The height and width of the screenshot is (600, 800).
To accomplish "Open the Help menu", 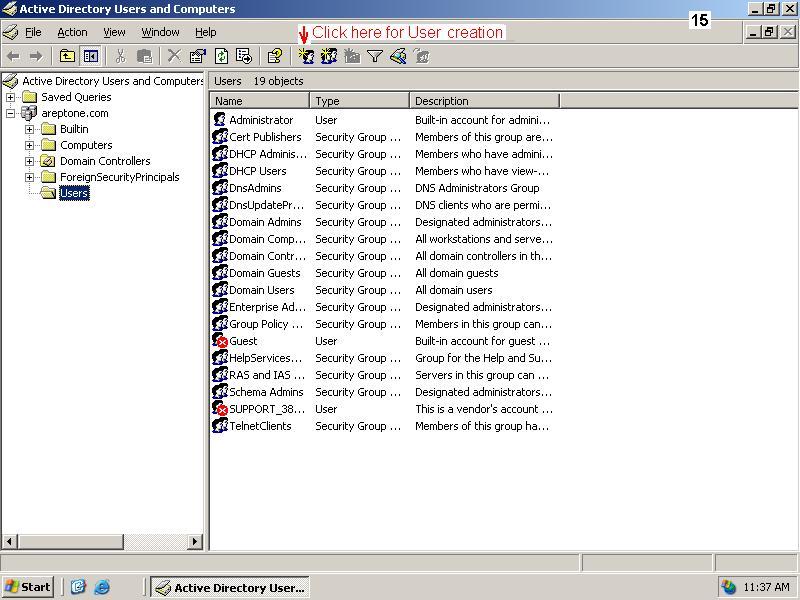I will (206, 32).
